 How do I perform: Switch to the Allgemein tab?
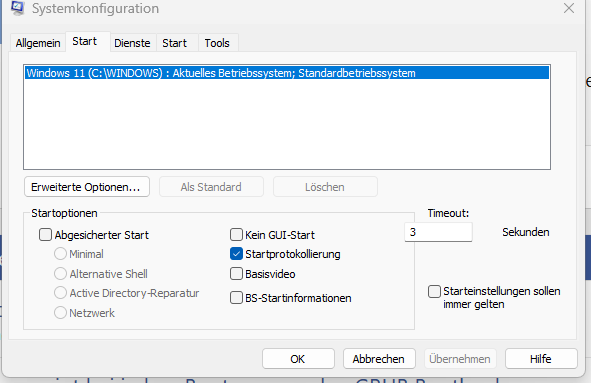[38, 43]
